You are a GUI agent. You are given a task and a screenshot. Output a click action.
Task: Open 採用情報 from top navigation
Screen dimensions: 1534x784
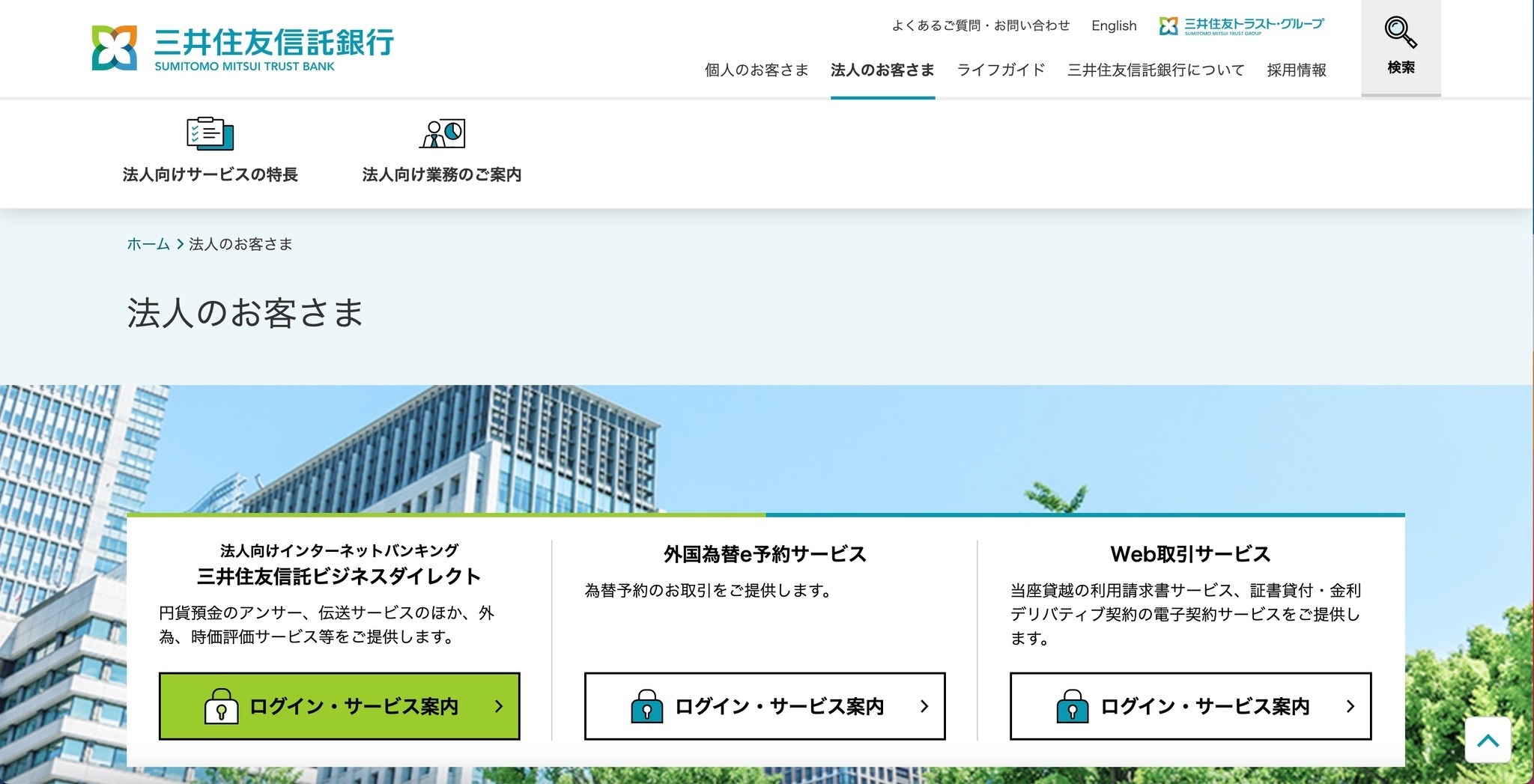pyautogui.click(x=1296, y=70)
